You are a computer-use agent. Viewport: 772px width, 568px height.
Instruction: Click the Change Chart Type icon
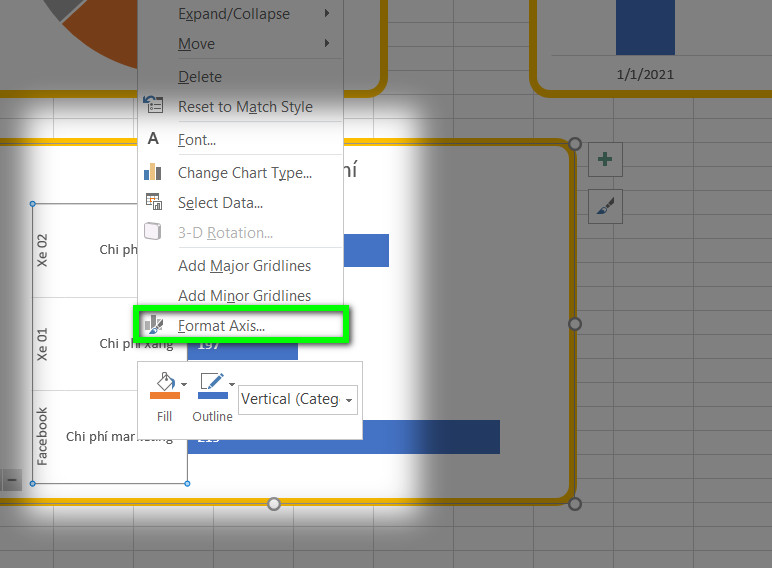coord(153,172)
